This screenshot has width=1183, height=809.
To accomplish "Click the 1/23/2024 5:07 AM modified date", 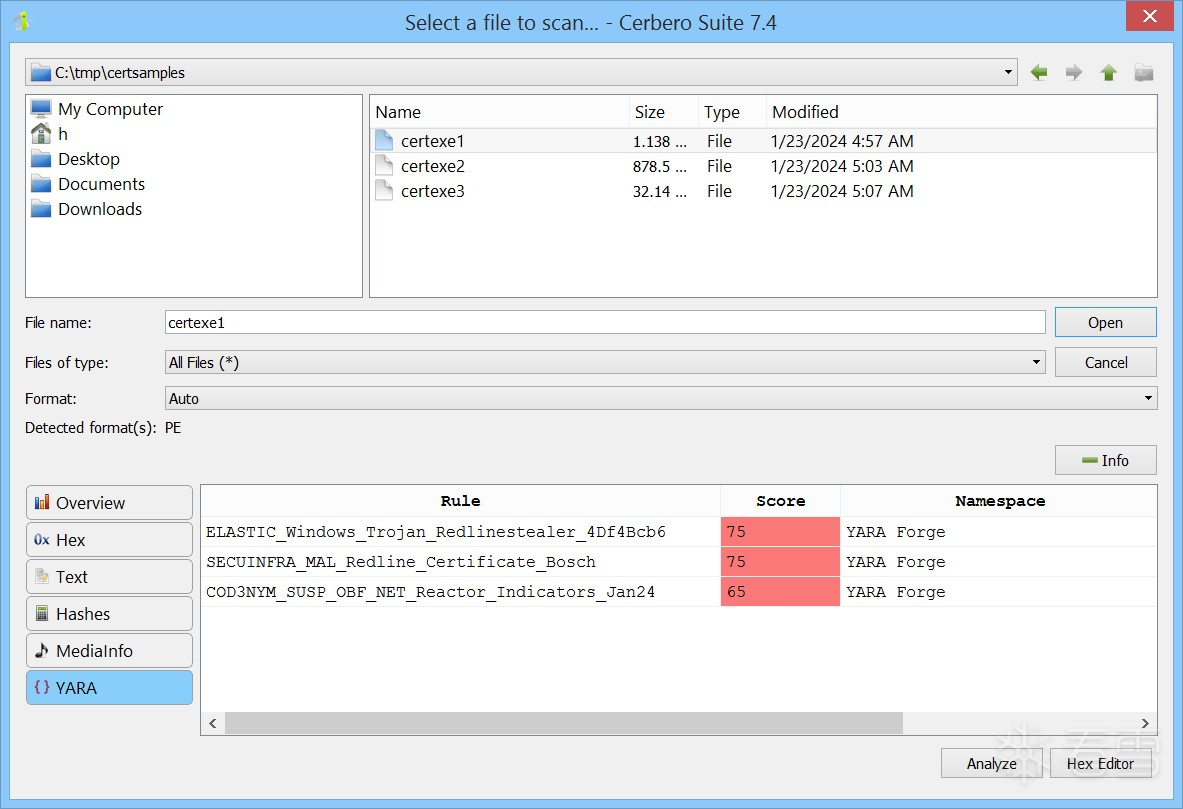I will pyautogui.click(x=842, y=191).
